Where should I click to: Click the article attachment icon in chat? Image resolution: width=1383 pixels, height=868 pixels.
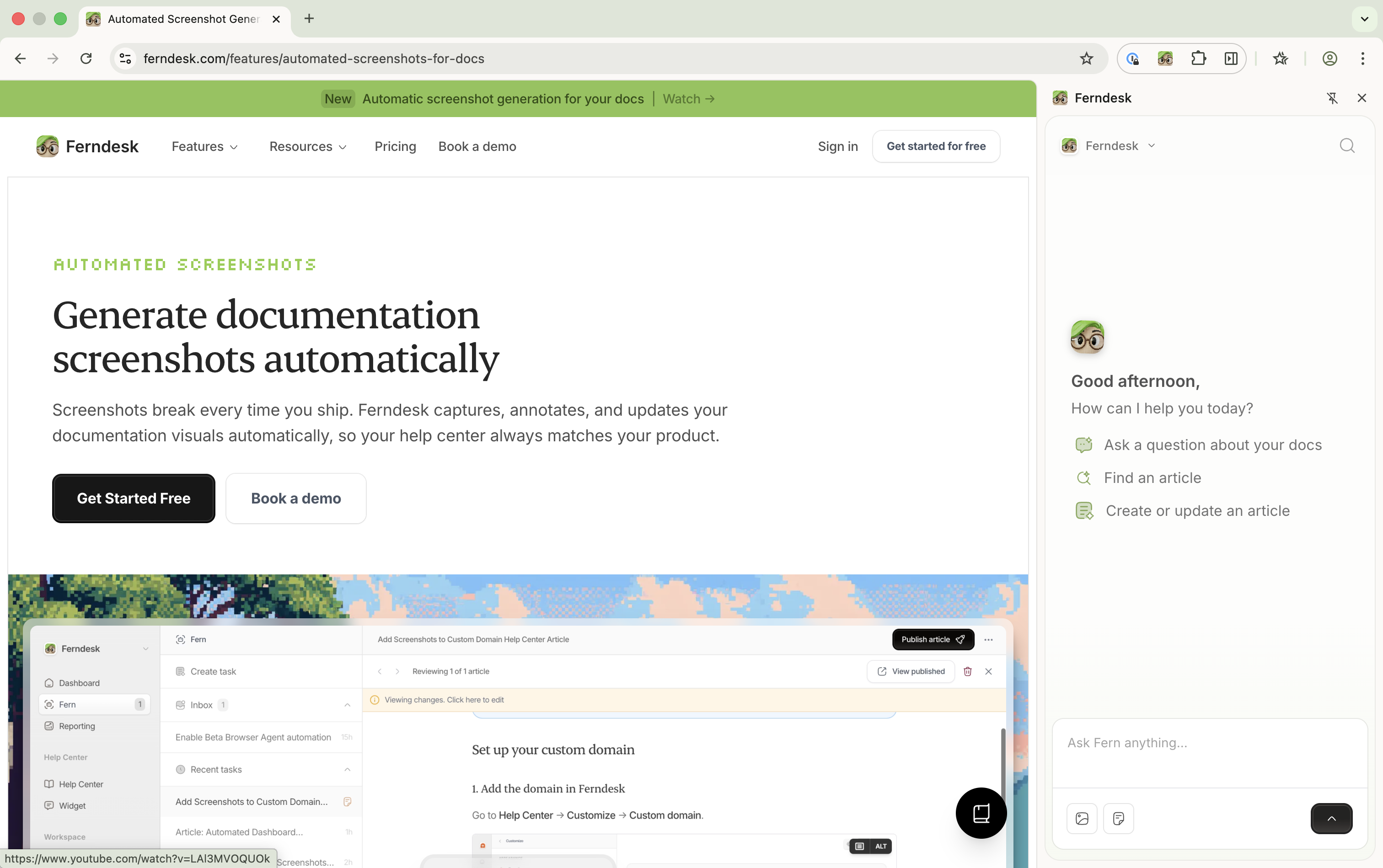pos(1118,818)
